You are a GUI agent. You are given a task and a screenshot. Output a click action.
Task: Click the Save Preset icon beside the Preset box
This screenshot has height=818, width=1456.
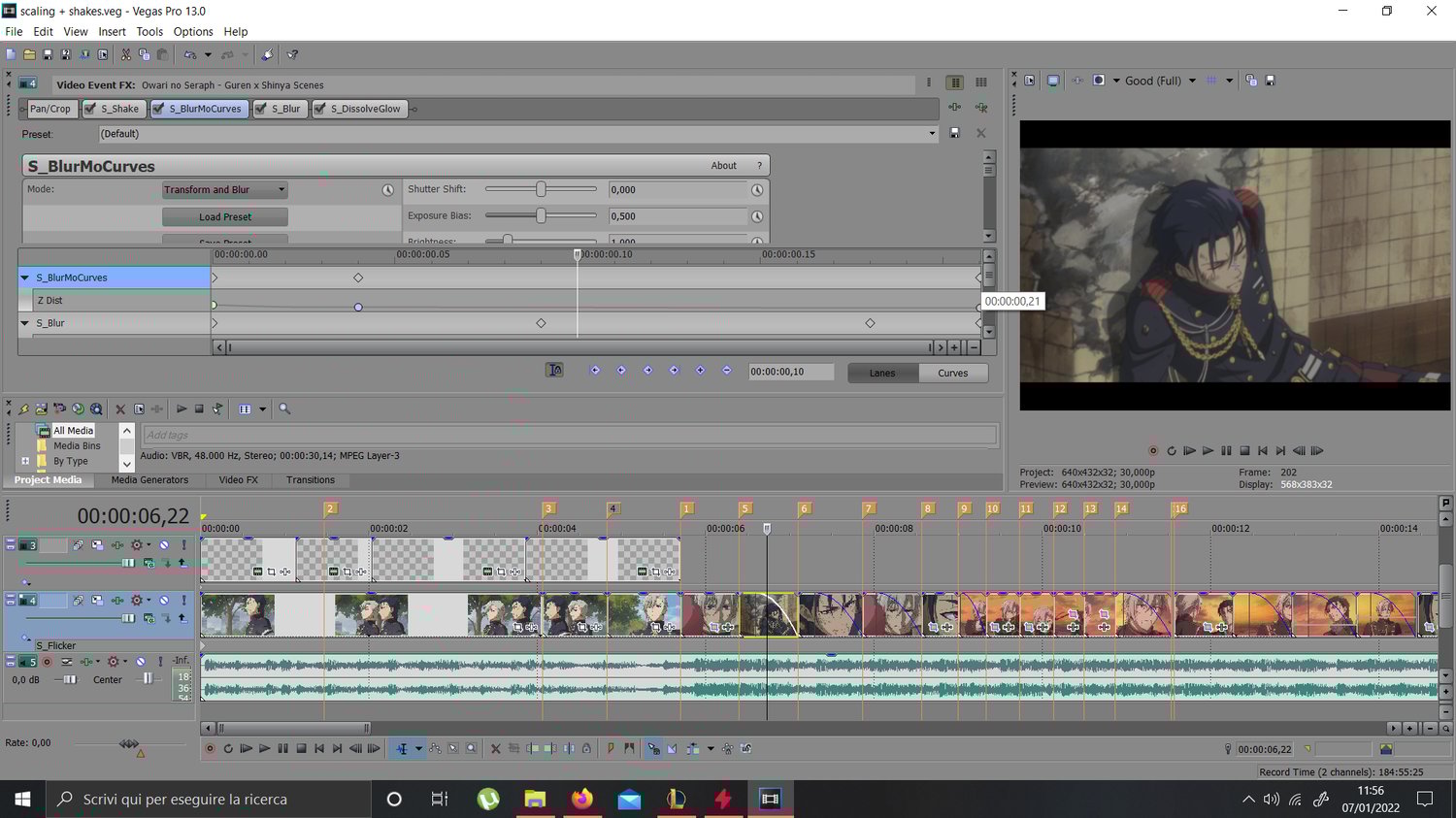955,133
